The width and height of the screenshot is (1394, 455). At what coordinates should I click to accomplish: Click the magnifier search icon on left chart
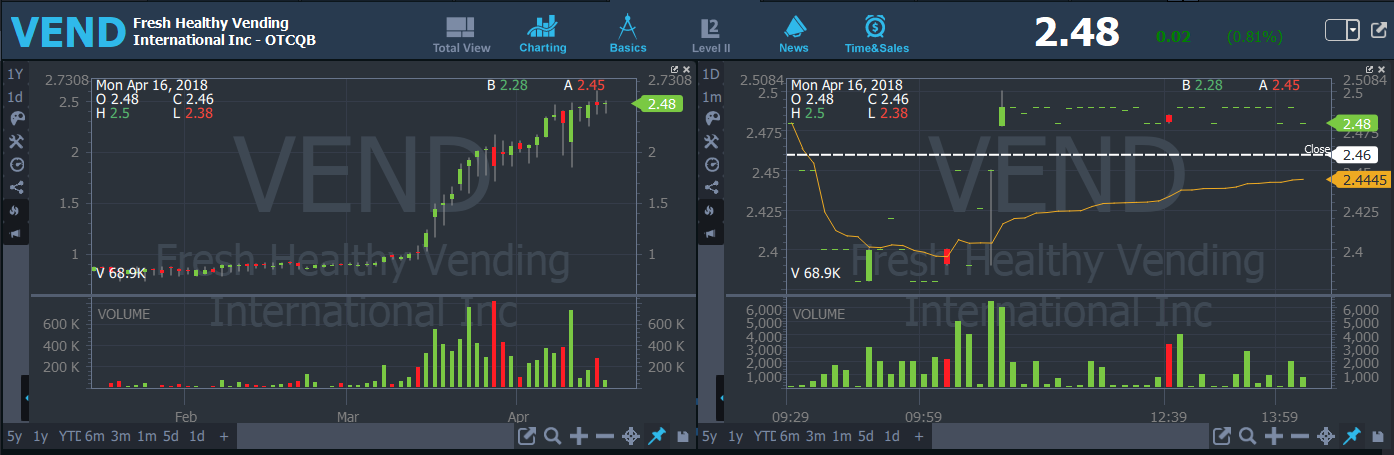553,436
